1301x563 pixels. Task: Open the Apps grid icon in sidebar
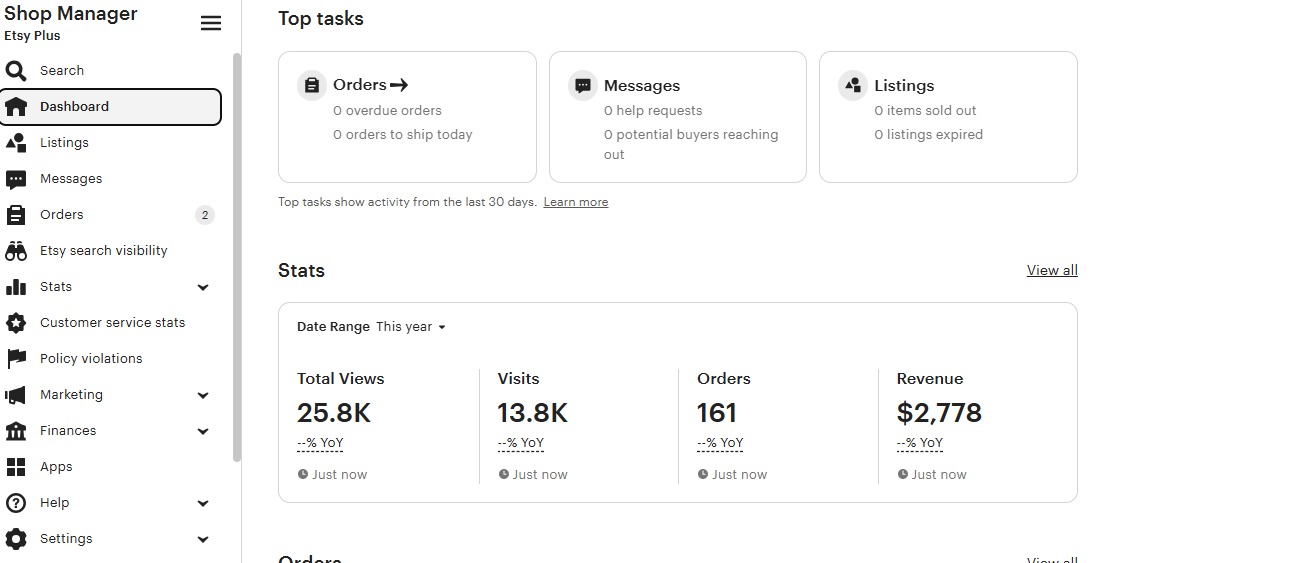point(16,467)
